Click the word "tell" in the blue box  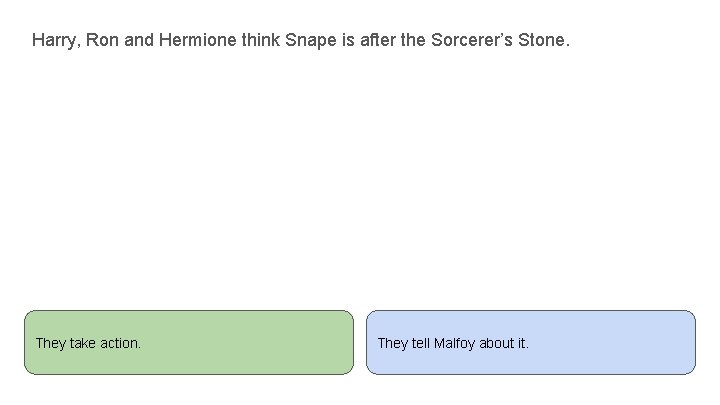pos(420,343)
